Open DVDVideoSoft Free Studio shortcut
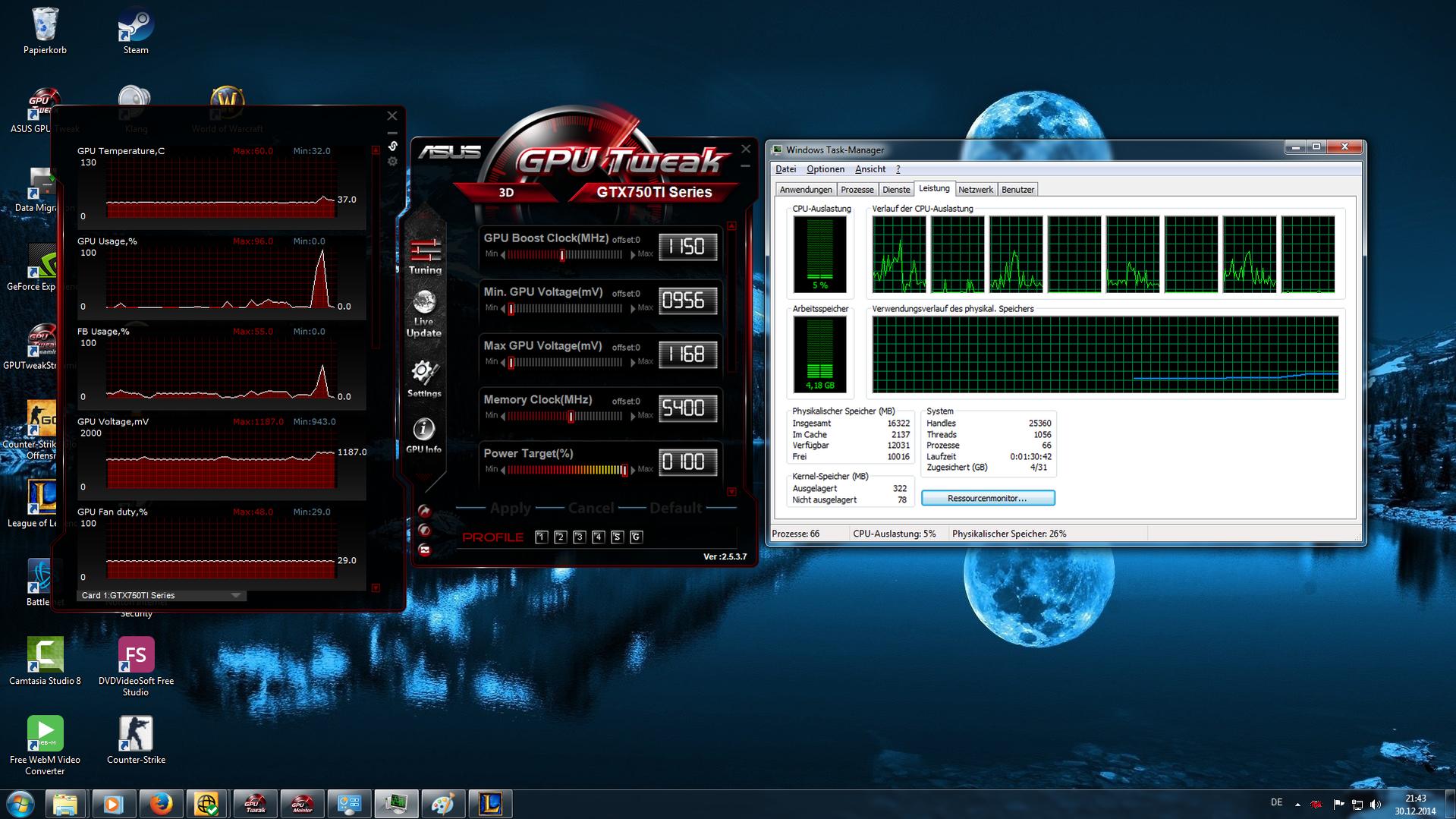The height and width of the screenshot is (819, 1456). tap(136, 666)
